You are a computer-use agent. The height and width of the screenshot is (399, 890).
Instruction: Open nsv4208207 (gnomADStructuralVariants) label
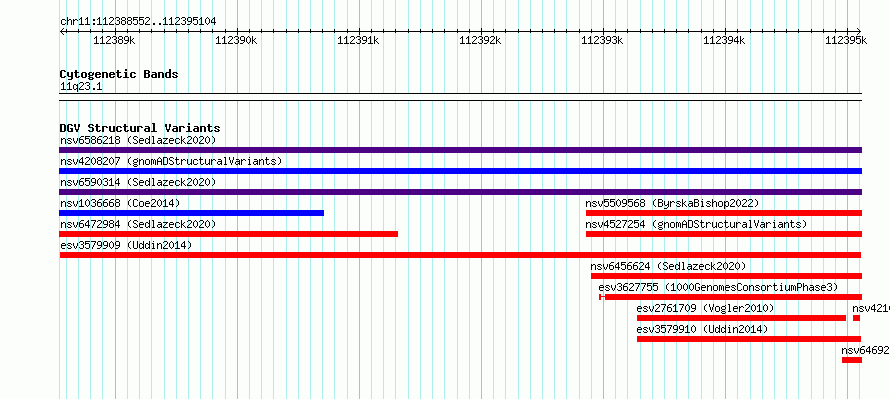[x=171, y=161]
